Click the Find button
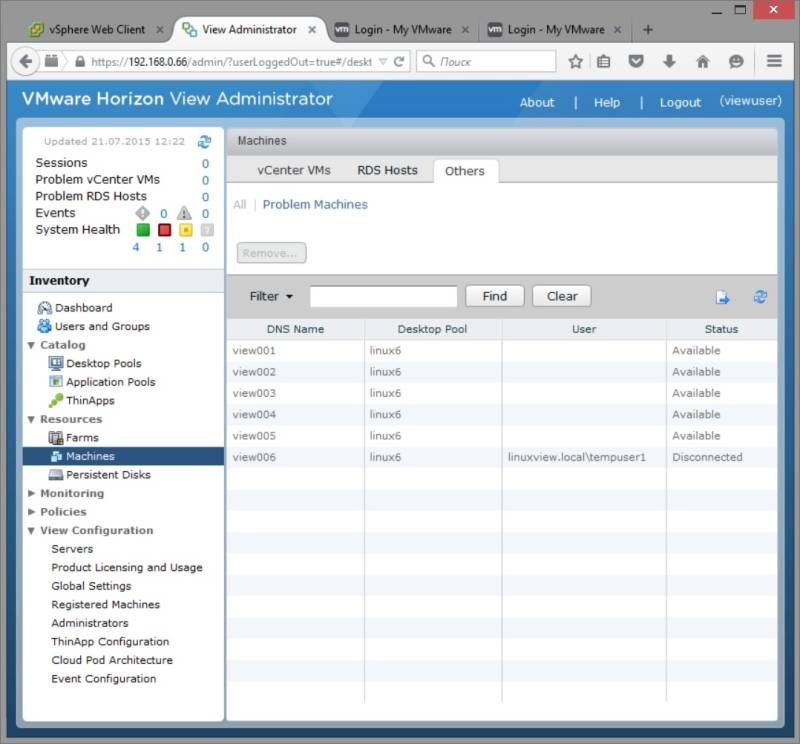This screenshot has width=800, height=744. (494, 296)
